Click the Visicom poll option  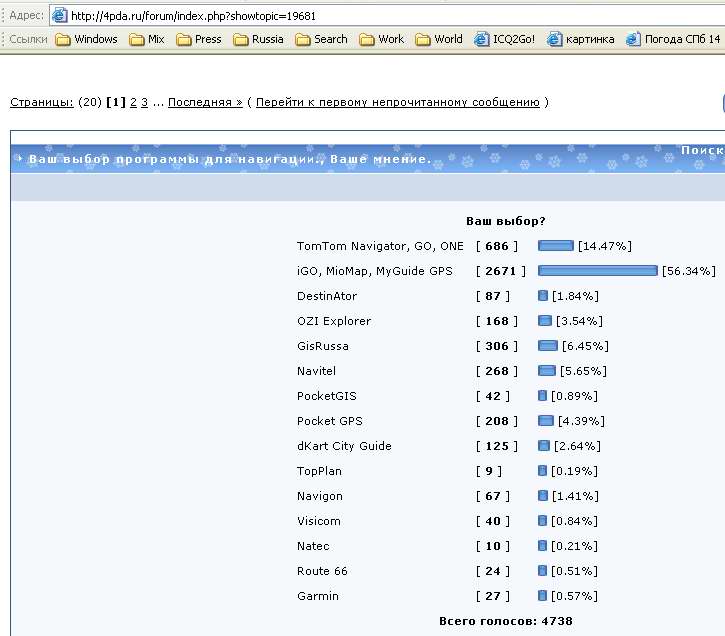click(x=319, y=521)
